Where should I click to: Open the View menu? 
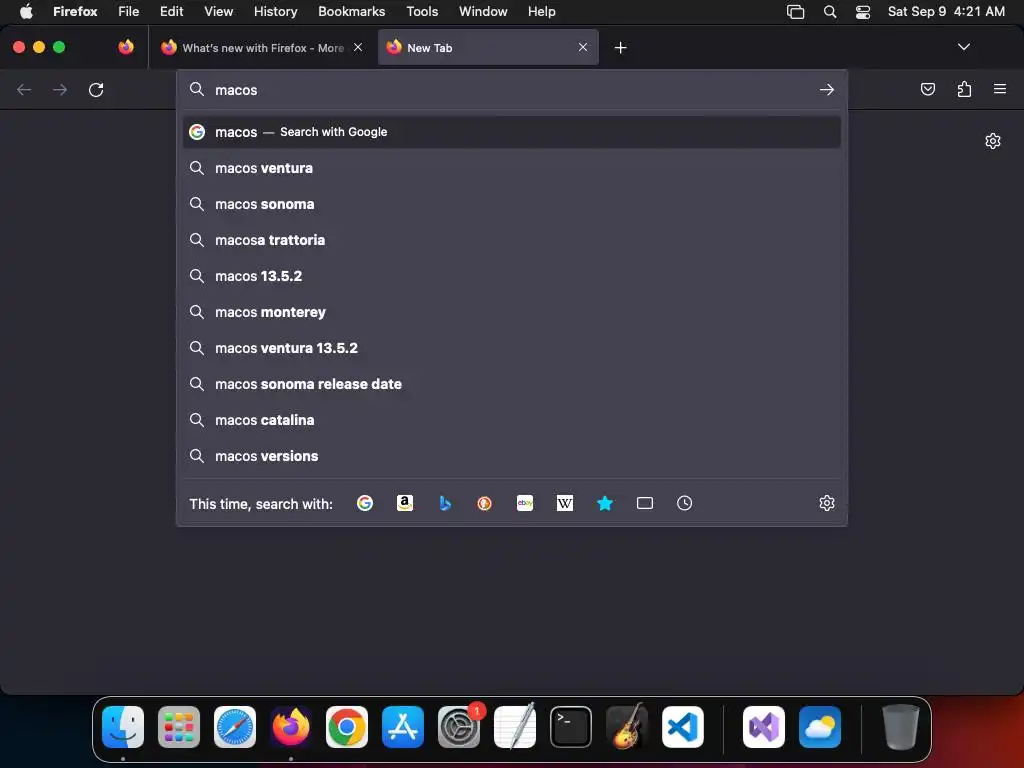[x=218, y=11]
